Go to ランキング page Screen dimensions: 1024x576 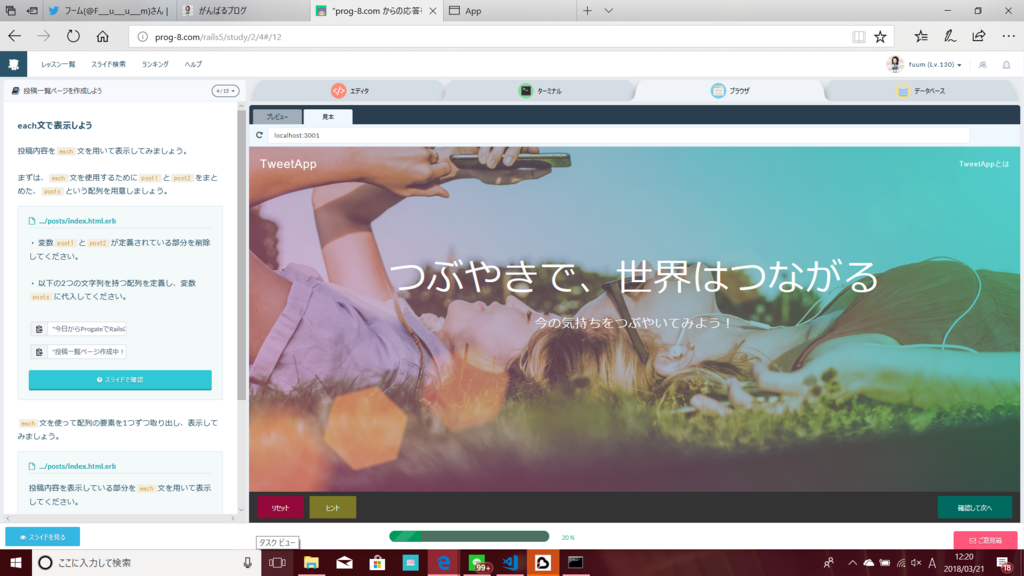pyautogui.click(x=155, y=64)
